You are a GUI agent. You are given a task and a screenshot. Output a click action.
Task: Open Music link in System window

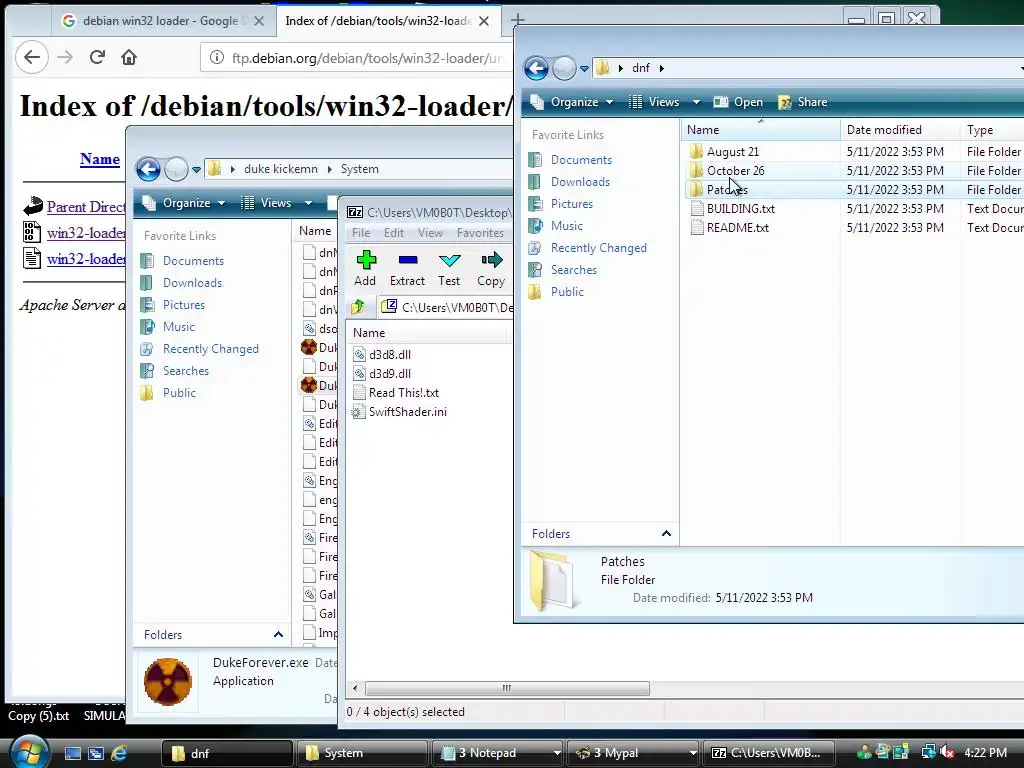[x=179, y=327]
